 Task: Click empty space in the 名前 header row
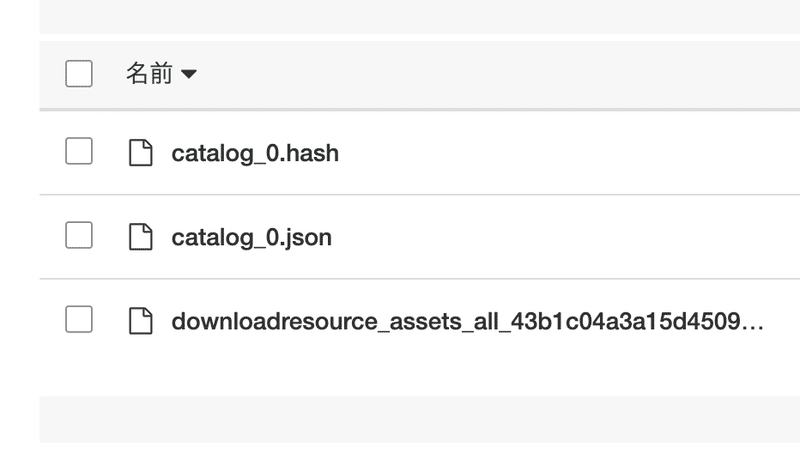pyautogui.click(x=500, y=74)
